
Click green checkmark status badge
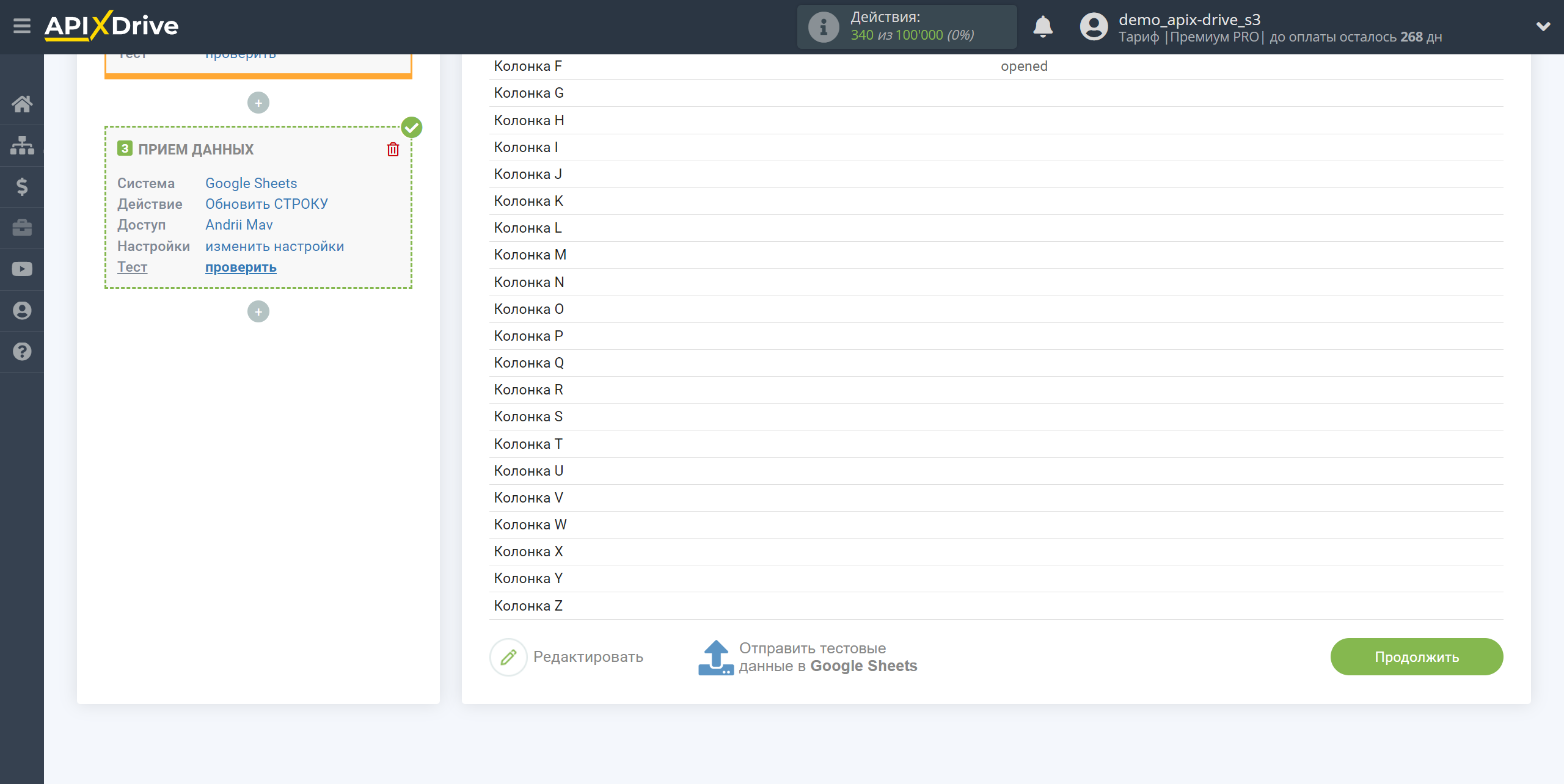[412, 128]
